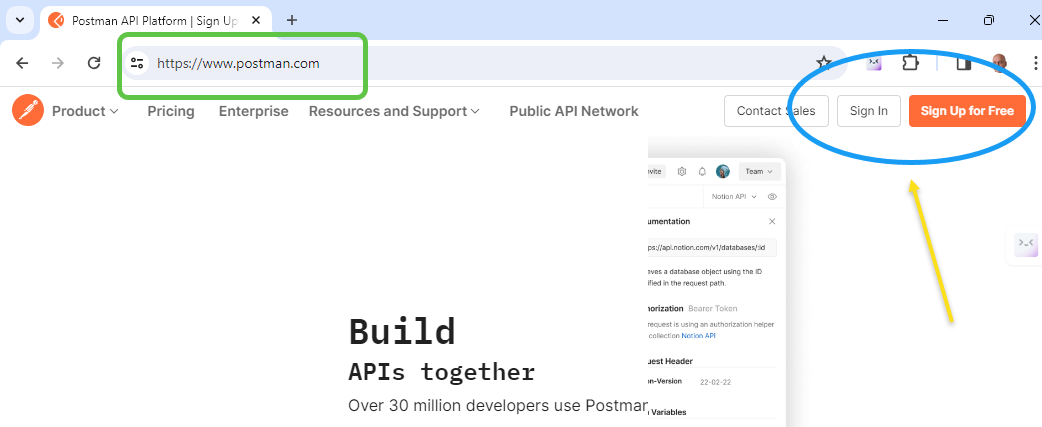Image resolution: width=1042 pixels, height=427 pixels.
Task: Open Chrome's three-dot menu
Action: click(x=1035, y=63)
